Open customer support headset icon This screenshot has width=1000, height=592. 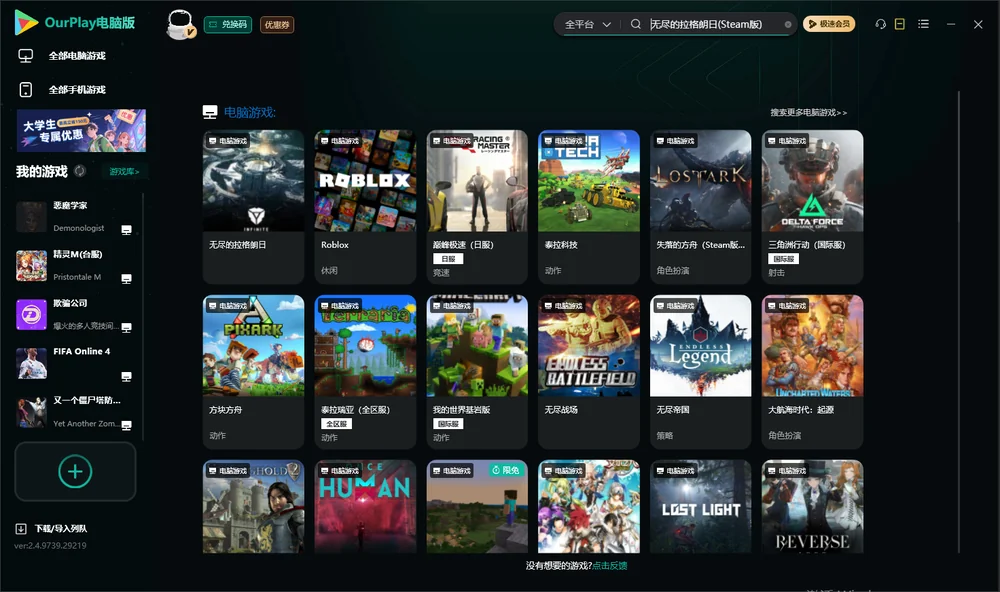tap(880, 24)
